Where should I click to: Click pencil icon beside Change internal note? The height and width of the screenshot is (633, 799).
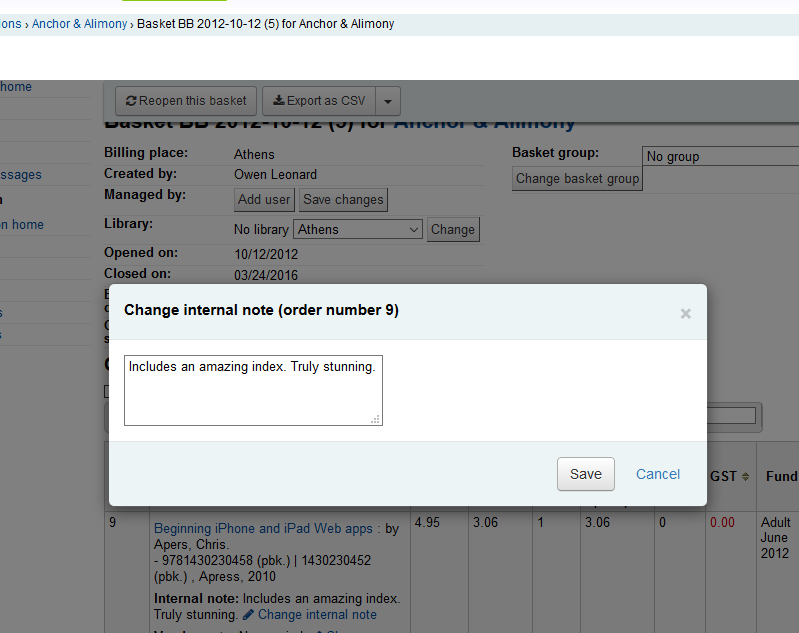[249, 615]
